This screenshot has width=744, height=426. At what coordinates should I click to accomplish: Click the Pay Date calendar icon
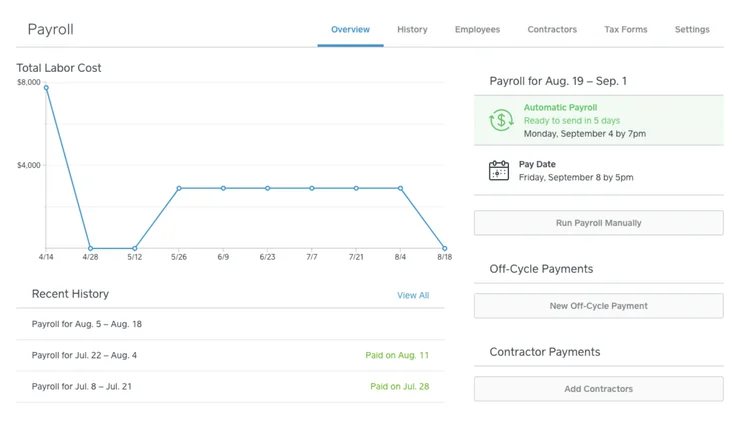(x=499, y=170)
